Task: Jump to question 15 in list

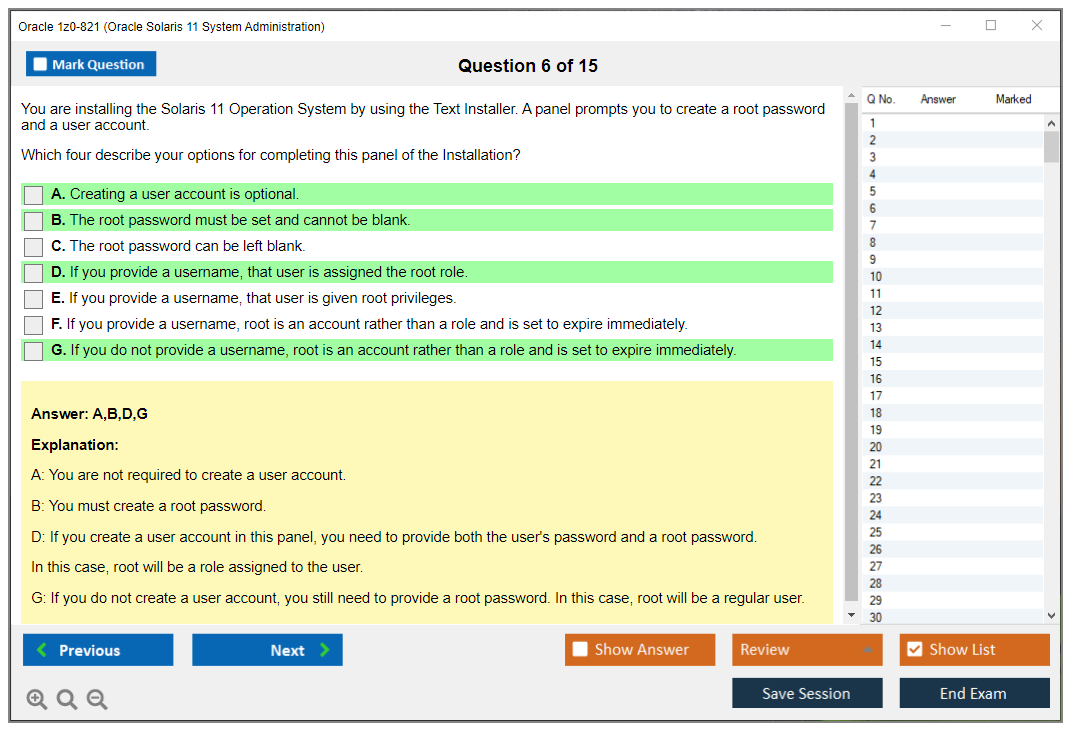Action: pyautogui.click(x=876, y=362)
